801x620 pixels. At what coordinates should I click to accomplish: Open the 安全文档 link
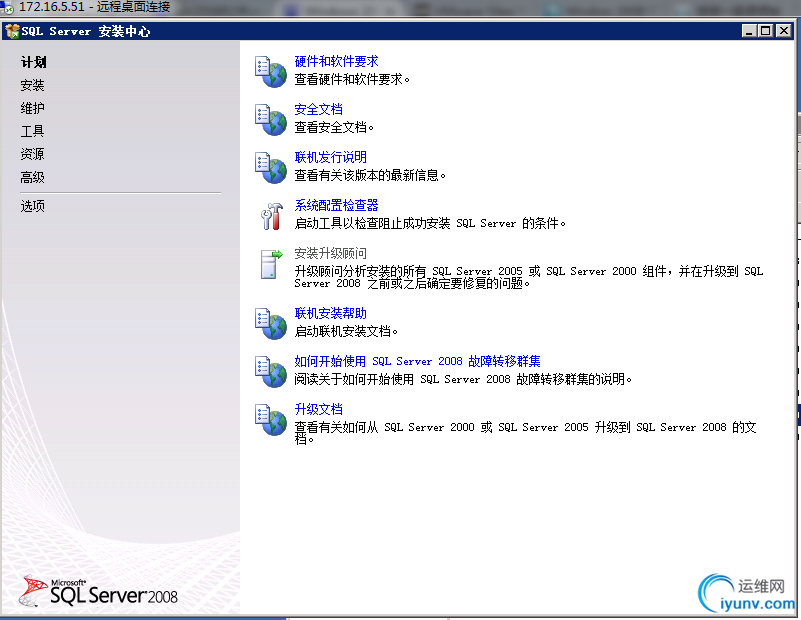(318, 109)
